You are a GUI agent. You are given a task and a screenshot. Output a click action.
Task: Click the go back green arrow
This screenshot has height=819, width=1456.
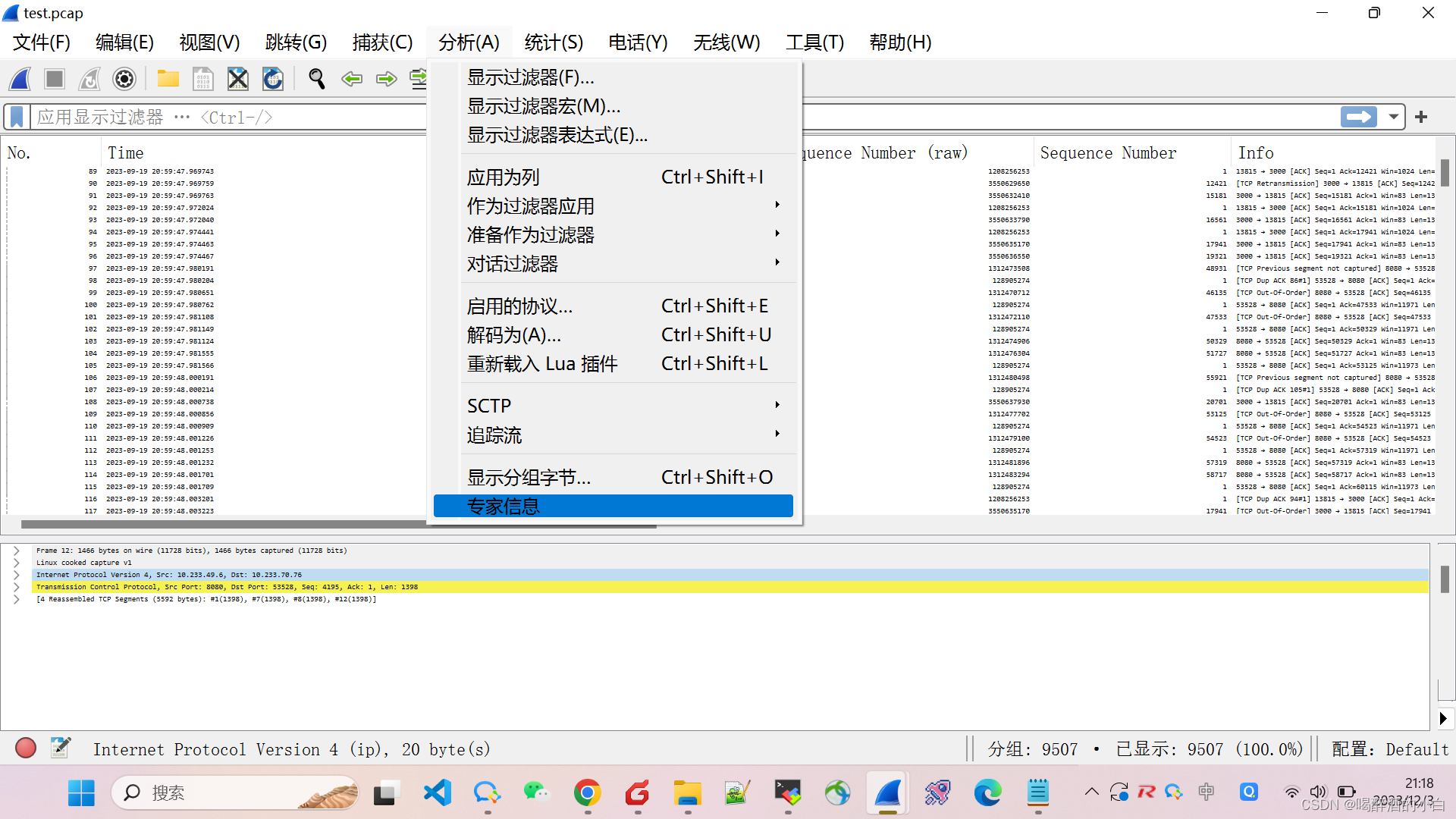(352, 79)
